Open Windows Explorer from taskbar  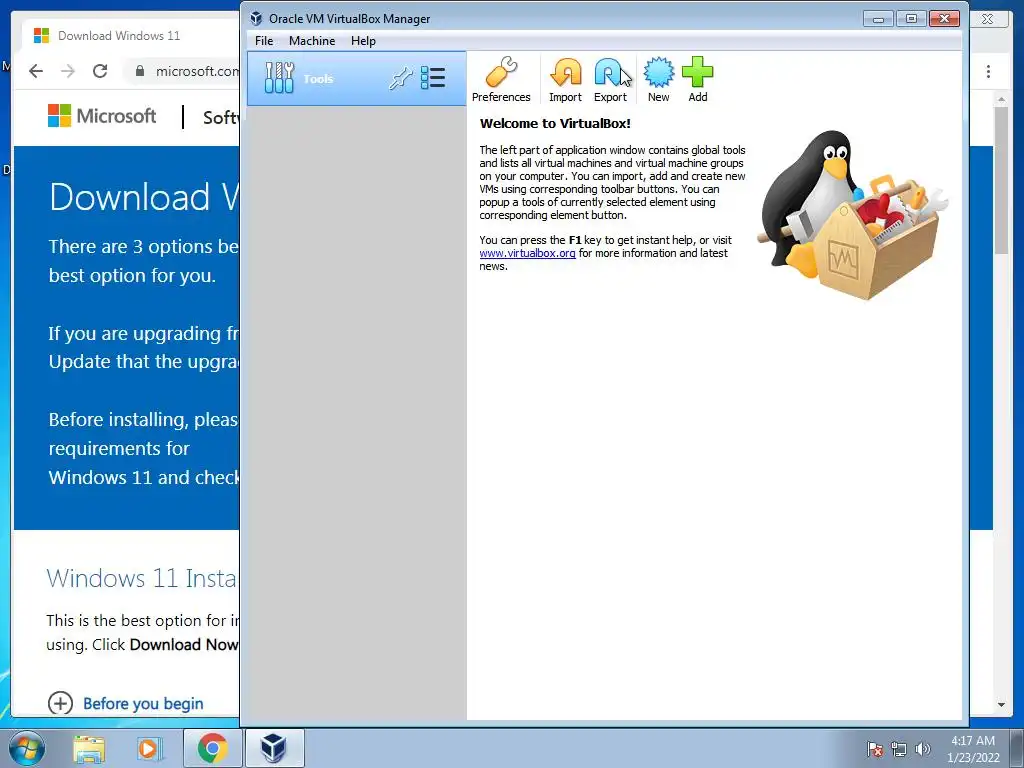point(89,748)
